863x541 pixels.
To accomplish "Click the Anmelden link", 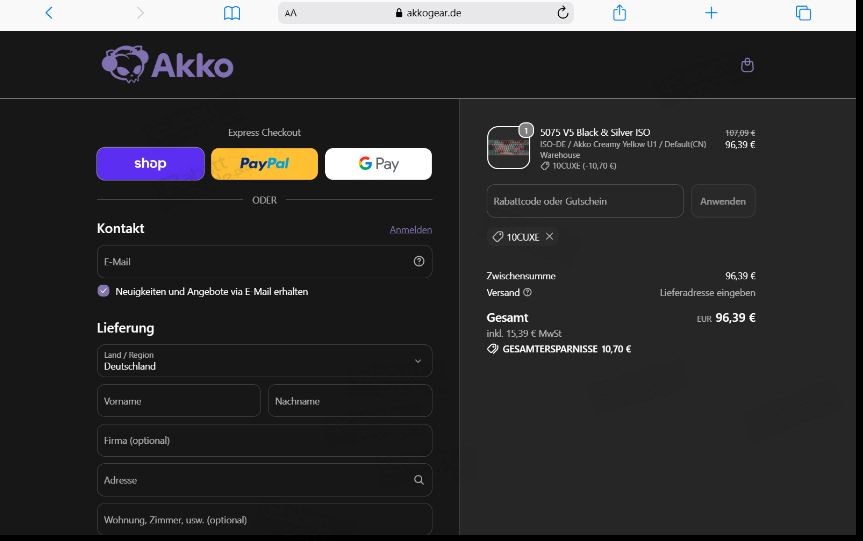I will (x=411, y=229).
